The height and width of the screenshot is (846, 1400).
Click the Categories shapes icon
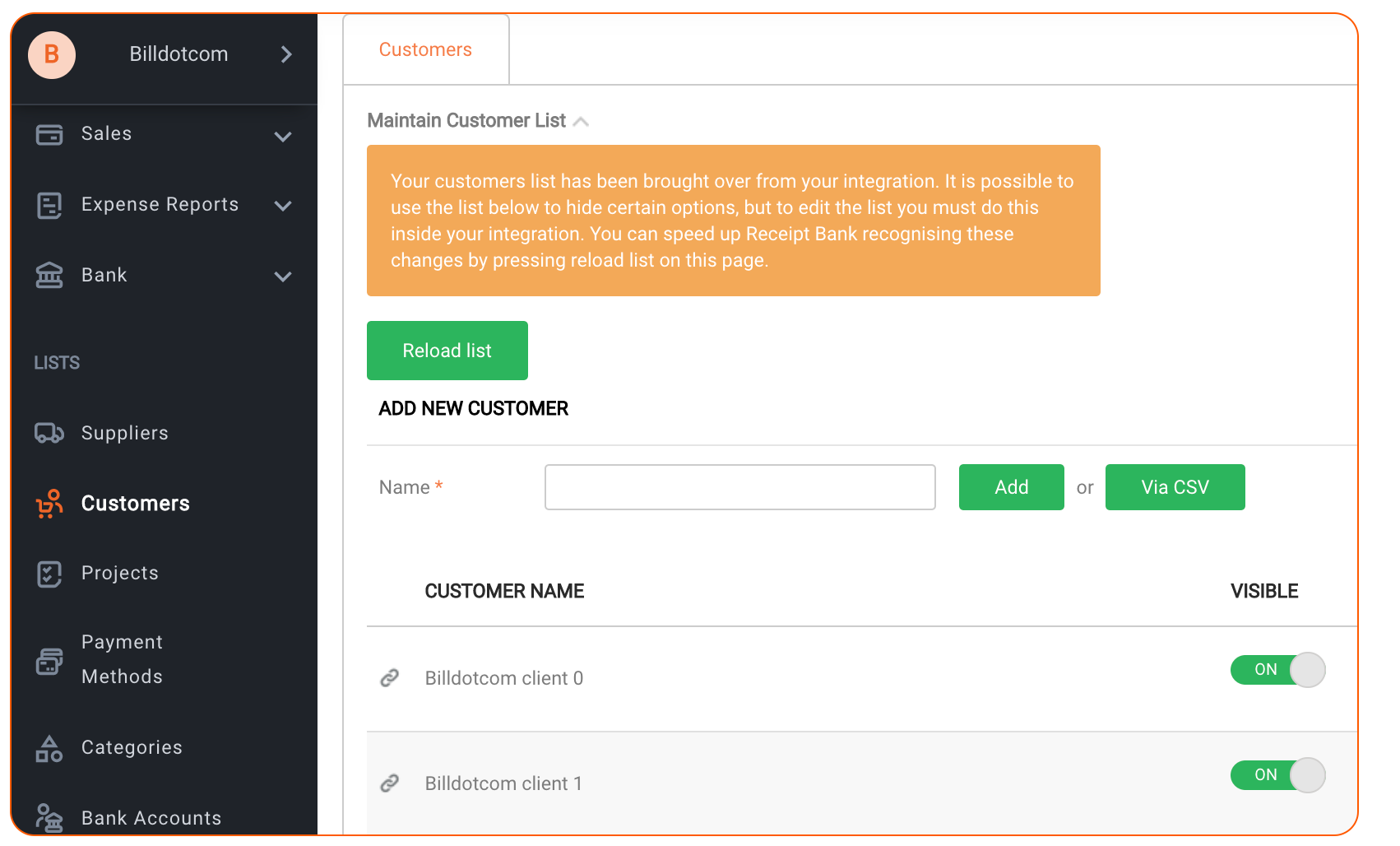tap(49, 748)
